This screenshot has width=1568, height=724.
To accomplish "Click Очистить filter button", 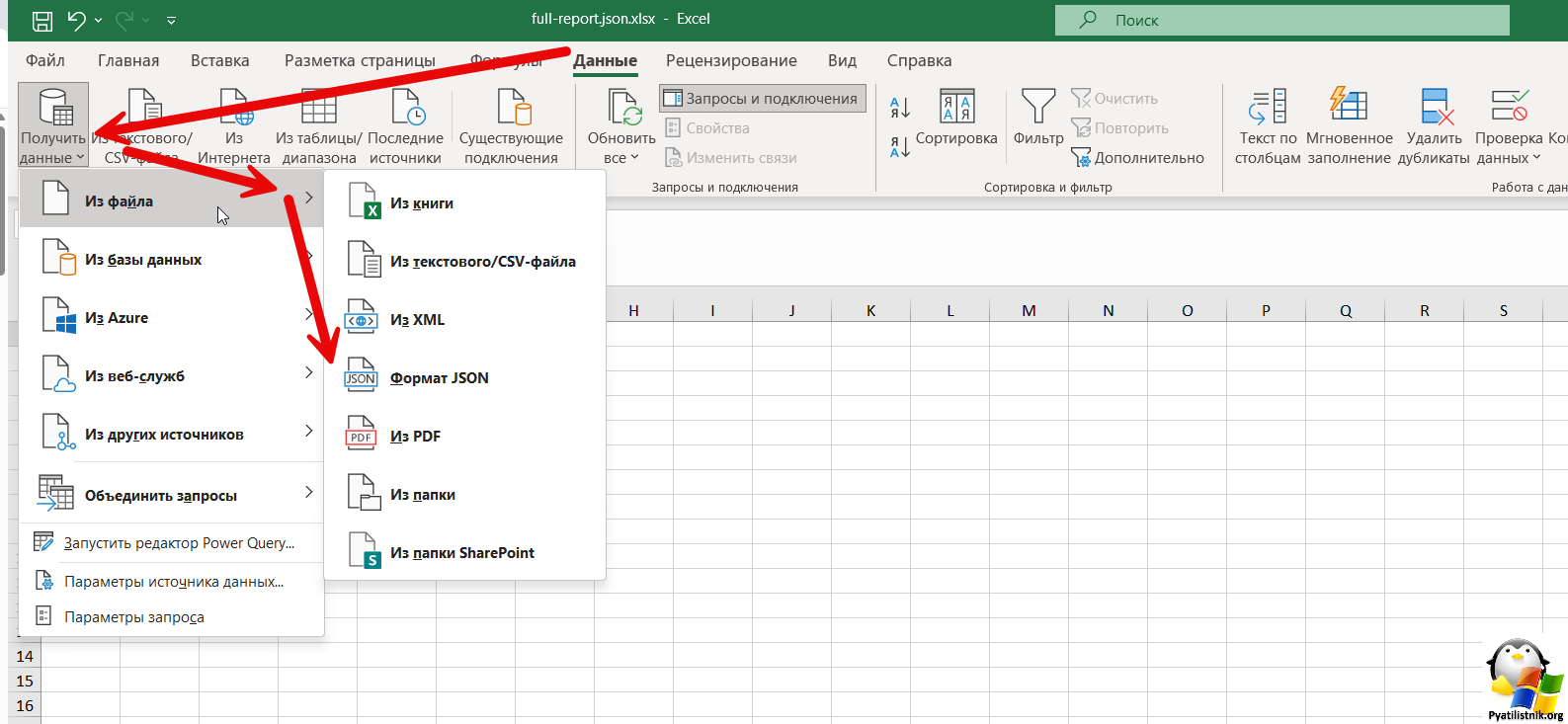I will point(1114,99).
